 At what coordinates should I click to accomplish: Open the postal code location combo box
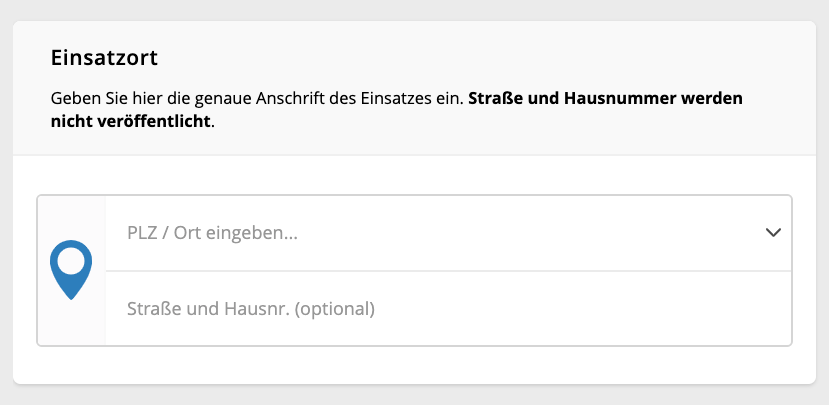[448, 233]
